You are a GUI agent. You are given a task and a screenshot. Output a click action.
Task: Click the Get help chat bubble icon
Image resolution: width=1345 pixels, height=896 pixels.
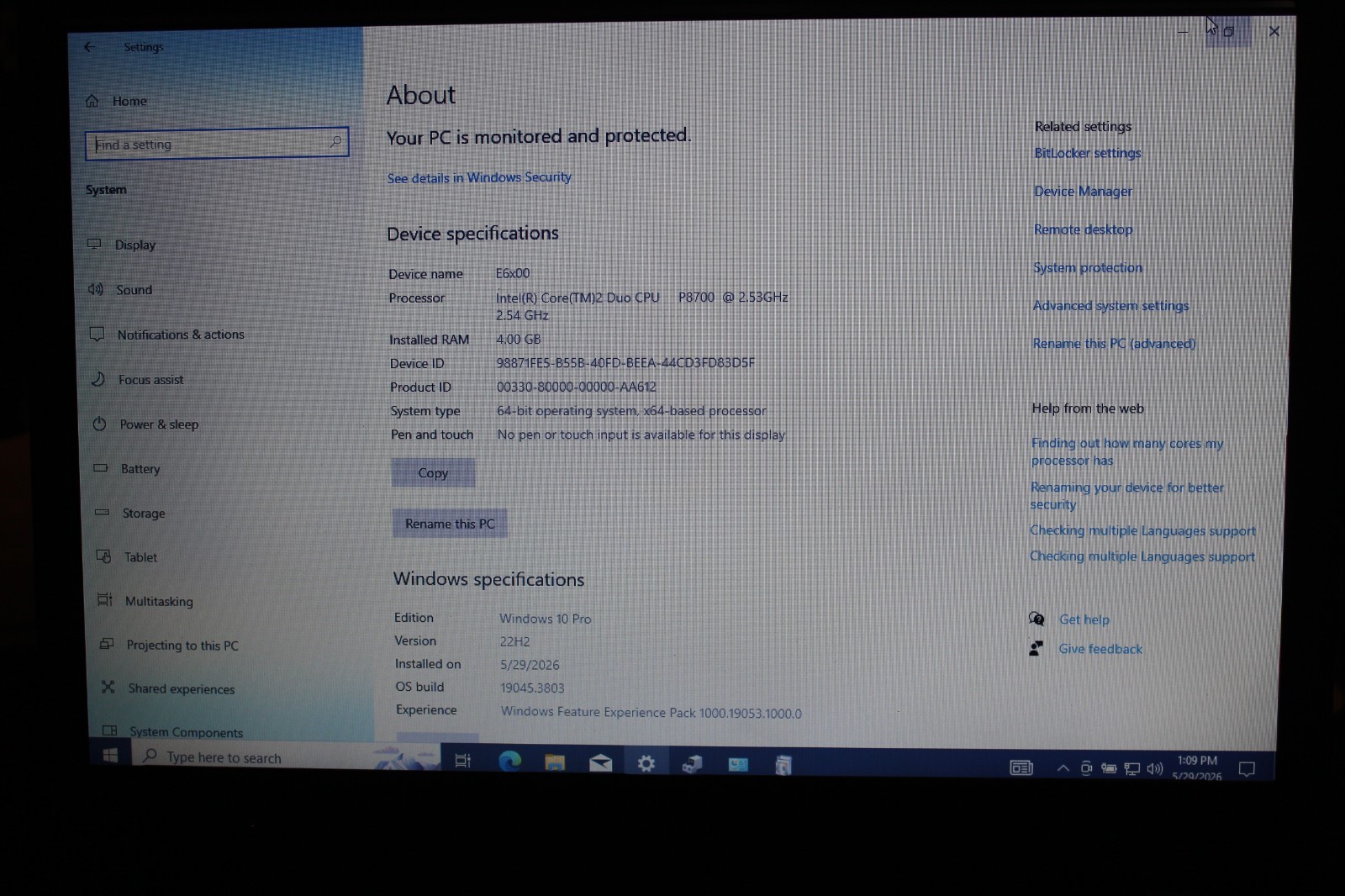tap(1036, 619)
